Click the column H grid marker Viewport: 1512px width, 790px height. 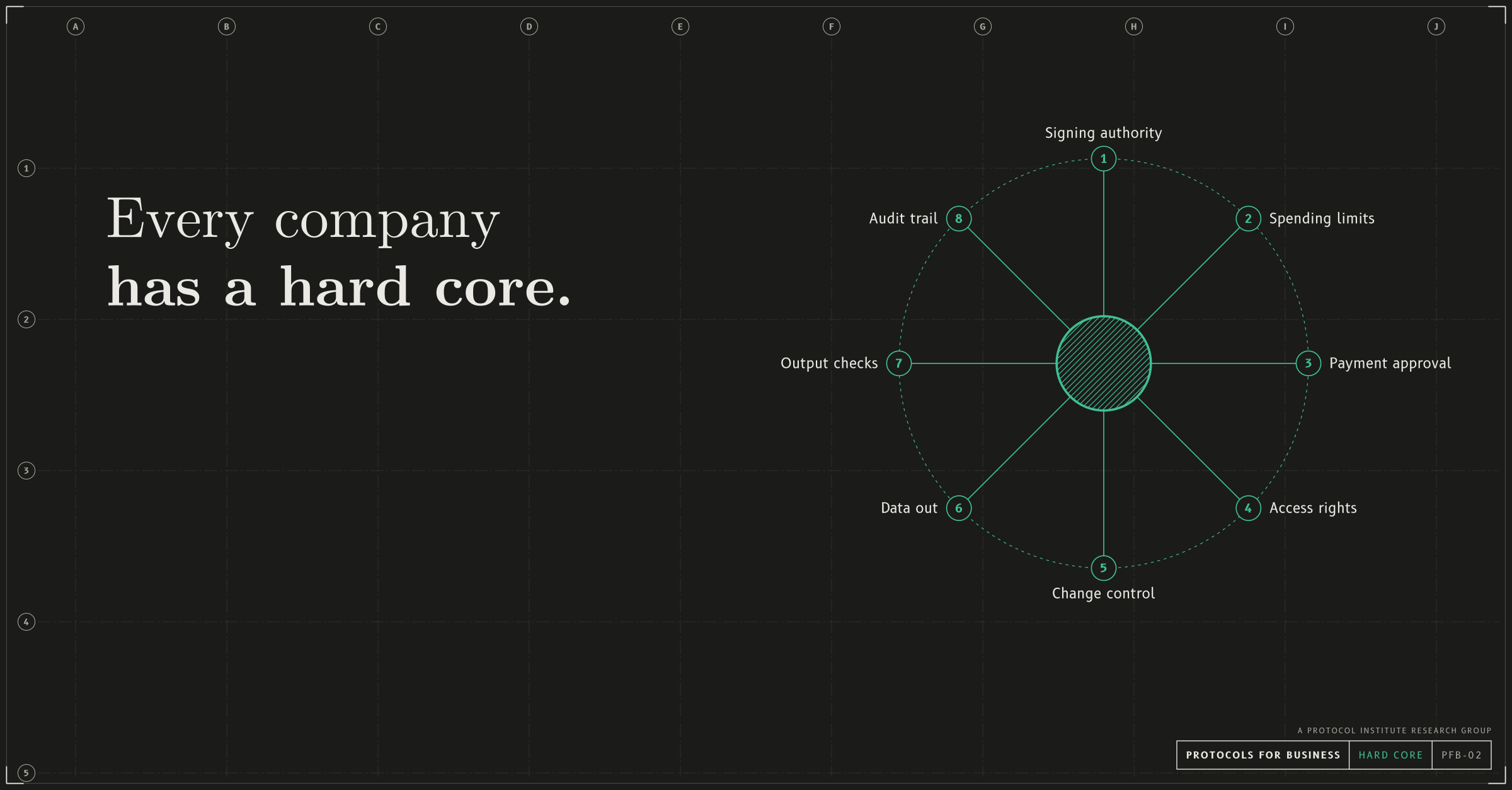point(1134,26)
